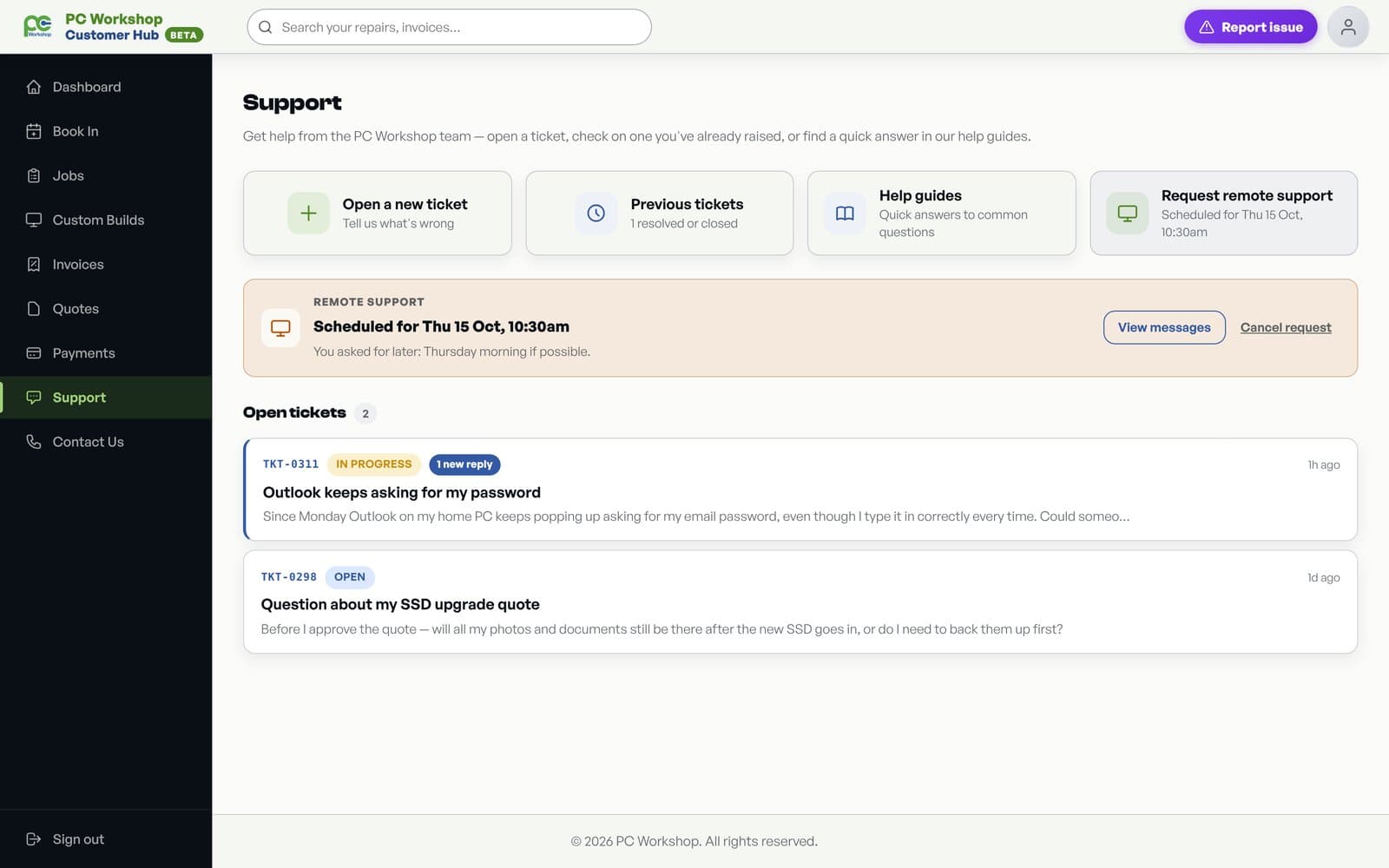Click the book icon on Help guides
This screenshot has height=868, width=1389.
pos(845,213)
